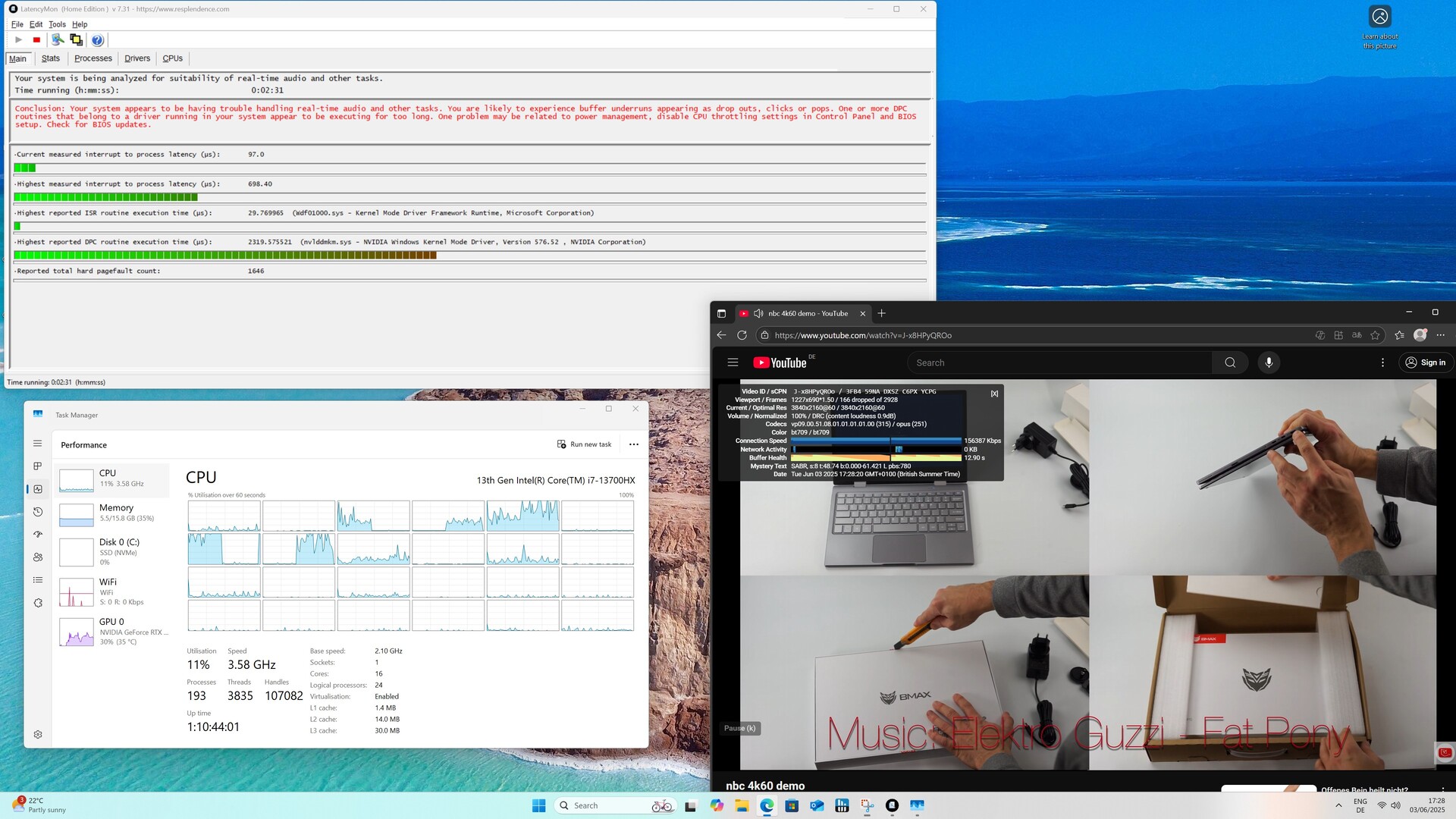1456x819 pixels.
Task: Open Edge settings and more ellipsis
Action: point(1440,335)
